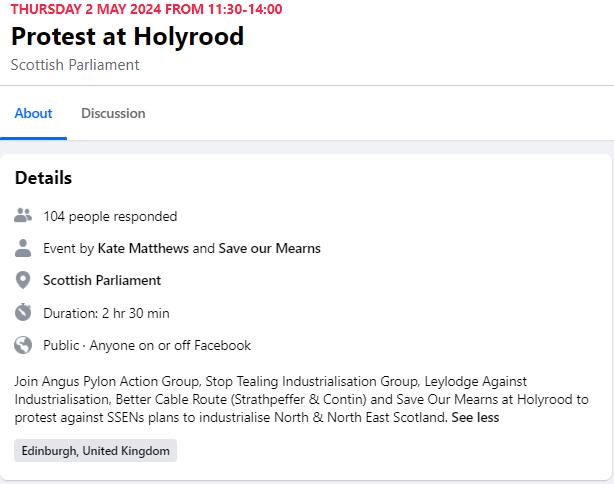614x484 pixels.
Task: Click the Protest at Holyrood title
Action: pyautogui.click(x=128, y=36)
